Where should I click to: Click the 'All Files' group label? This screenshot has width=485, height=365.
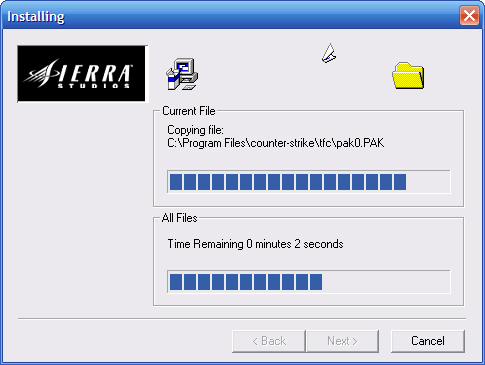(179, 218)
